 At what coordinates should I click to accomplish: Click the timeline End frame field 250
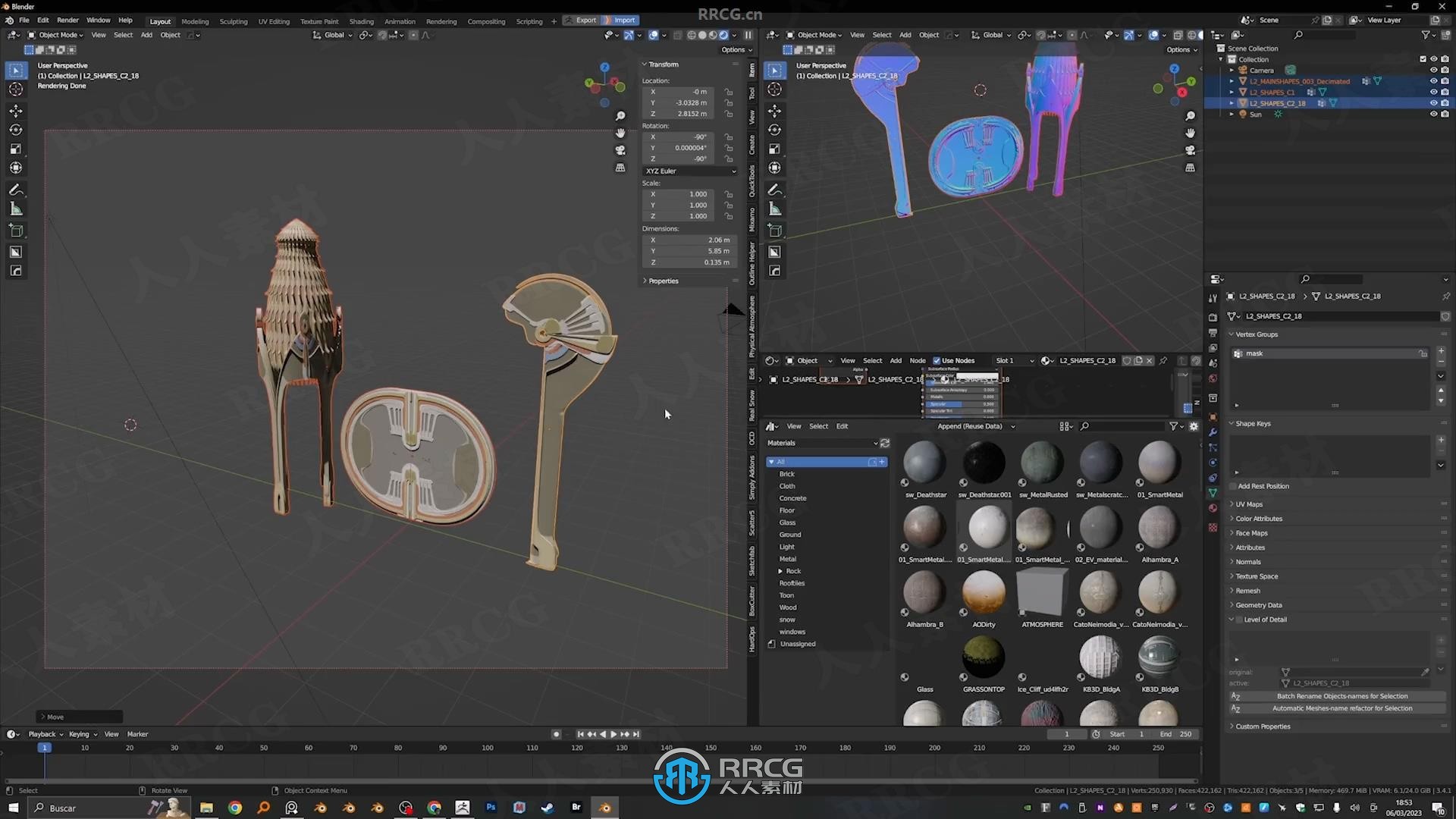point(1176,734)
